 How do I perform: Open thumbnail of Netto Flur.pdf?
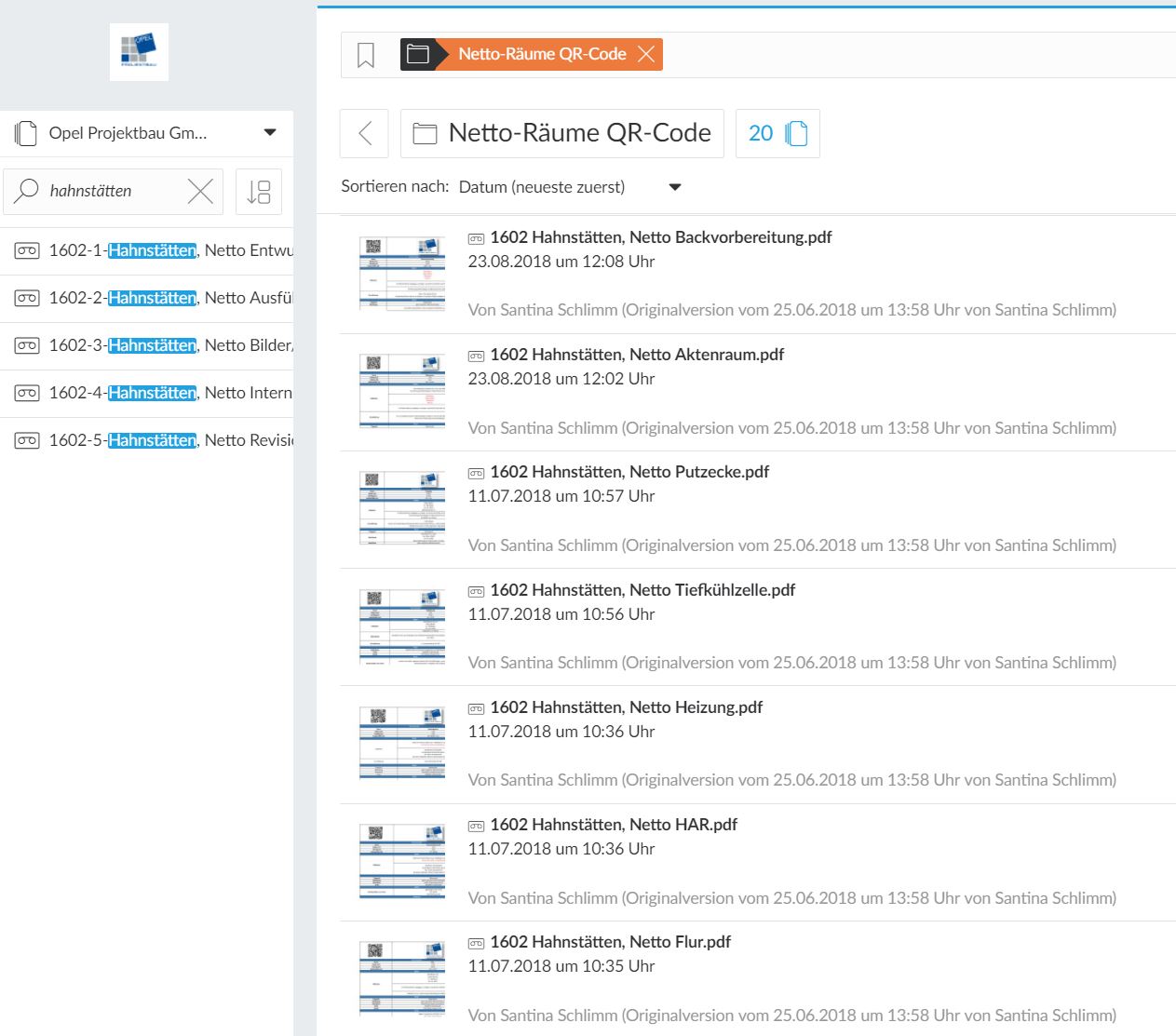[402, 978]
